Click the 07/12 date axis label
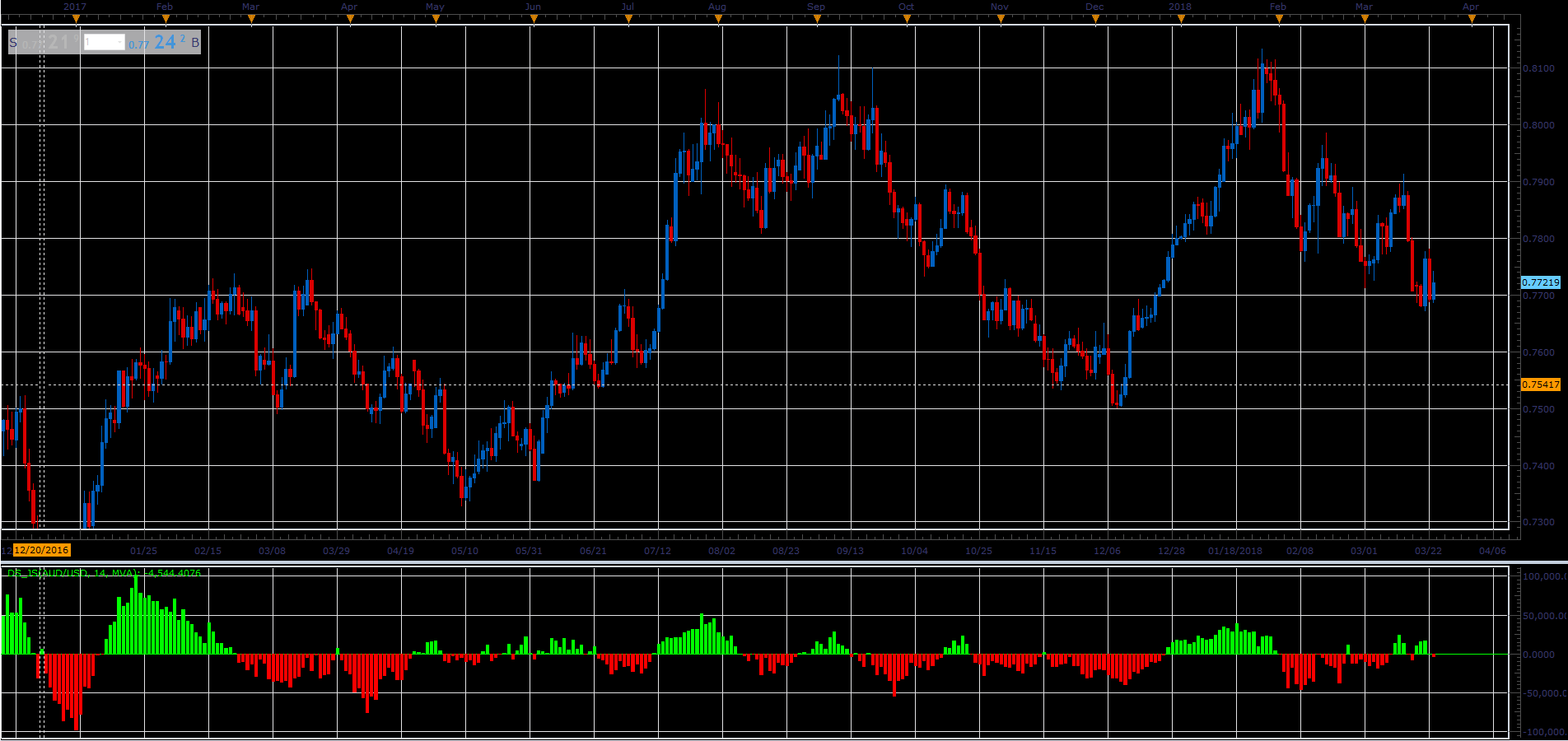The height and width of the screenshot is (741, 1568). pyautogui.click(x=657, y=551)
